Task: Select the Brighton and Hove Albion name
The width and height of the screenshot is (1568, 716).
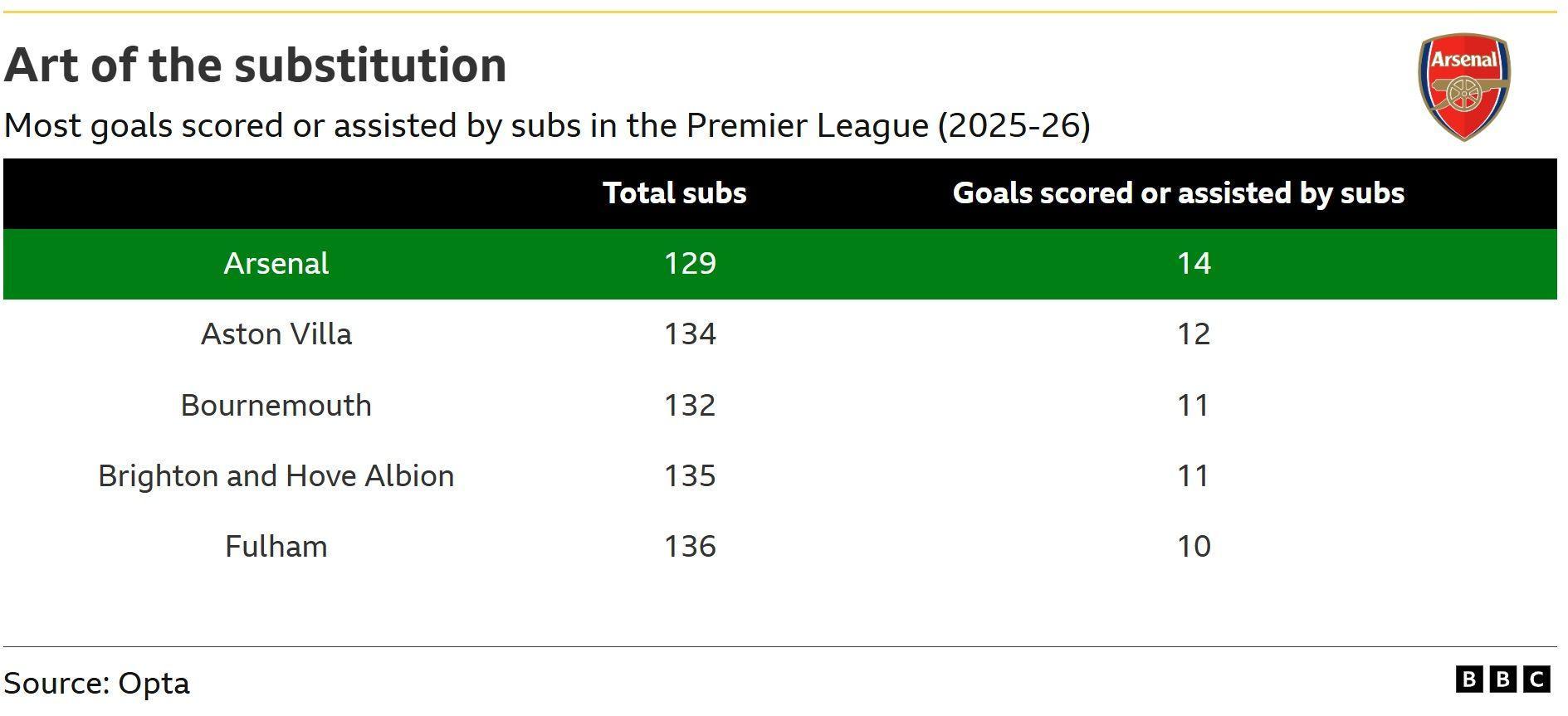Action: tap(276, 476)
